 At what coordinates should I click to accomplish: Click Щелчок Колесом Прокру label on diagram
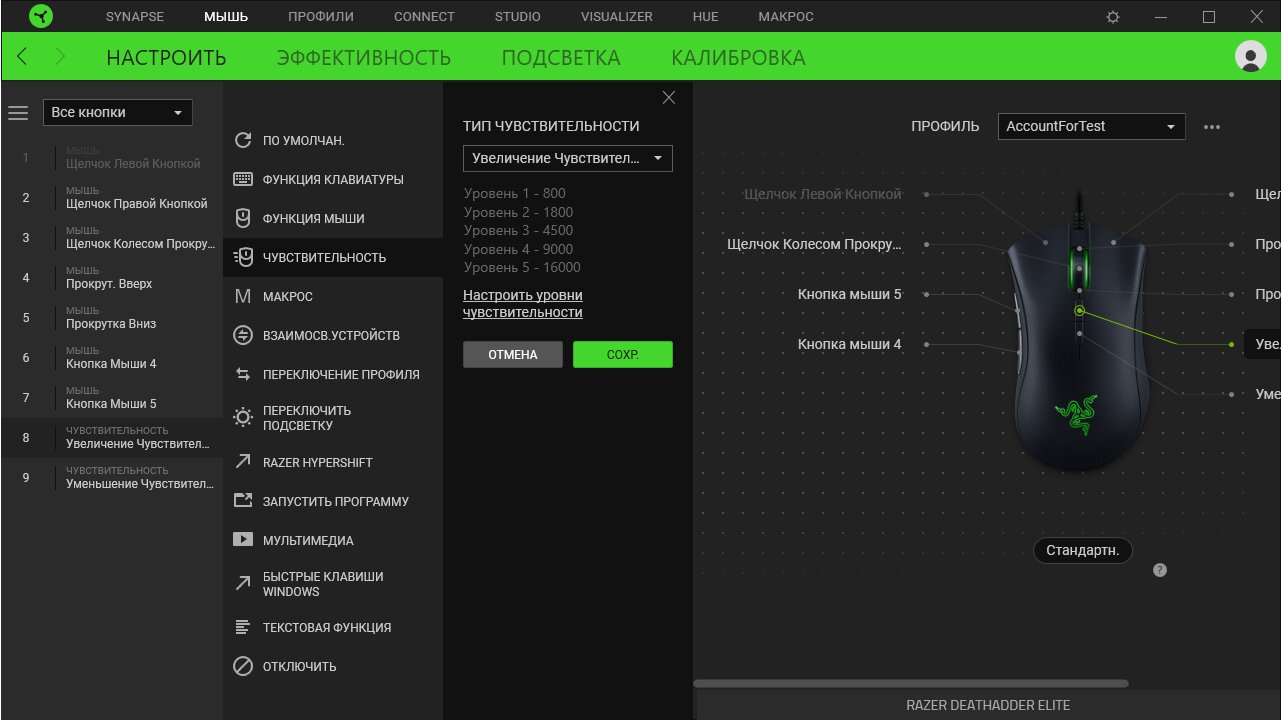(814, 245)
